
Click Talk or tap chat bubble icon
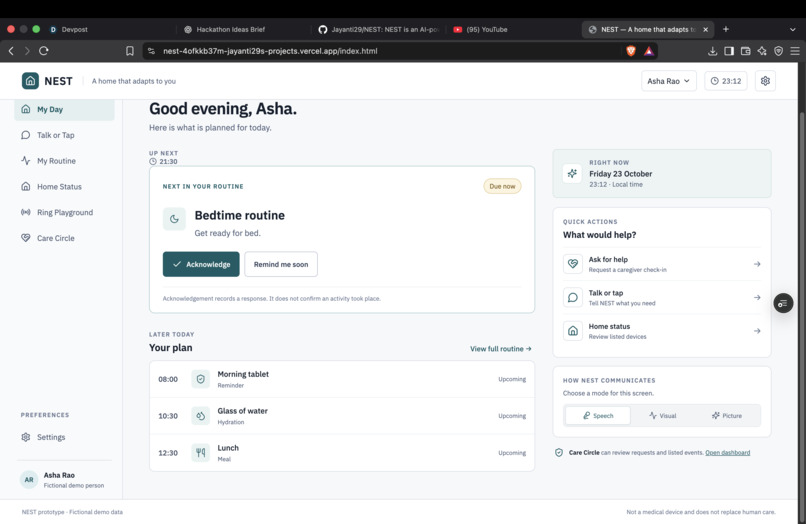pyautogui.click(x=573, y=297)
